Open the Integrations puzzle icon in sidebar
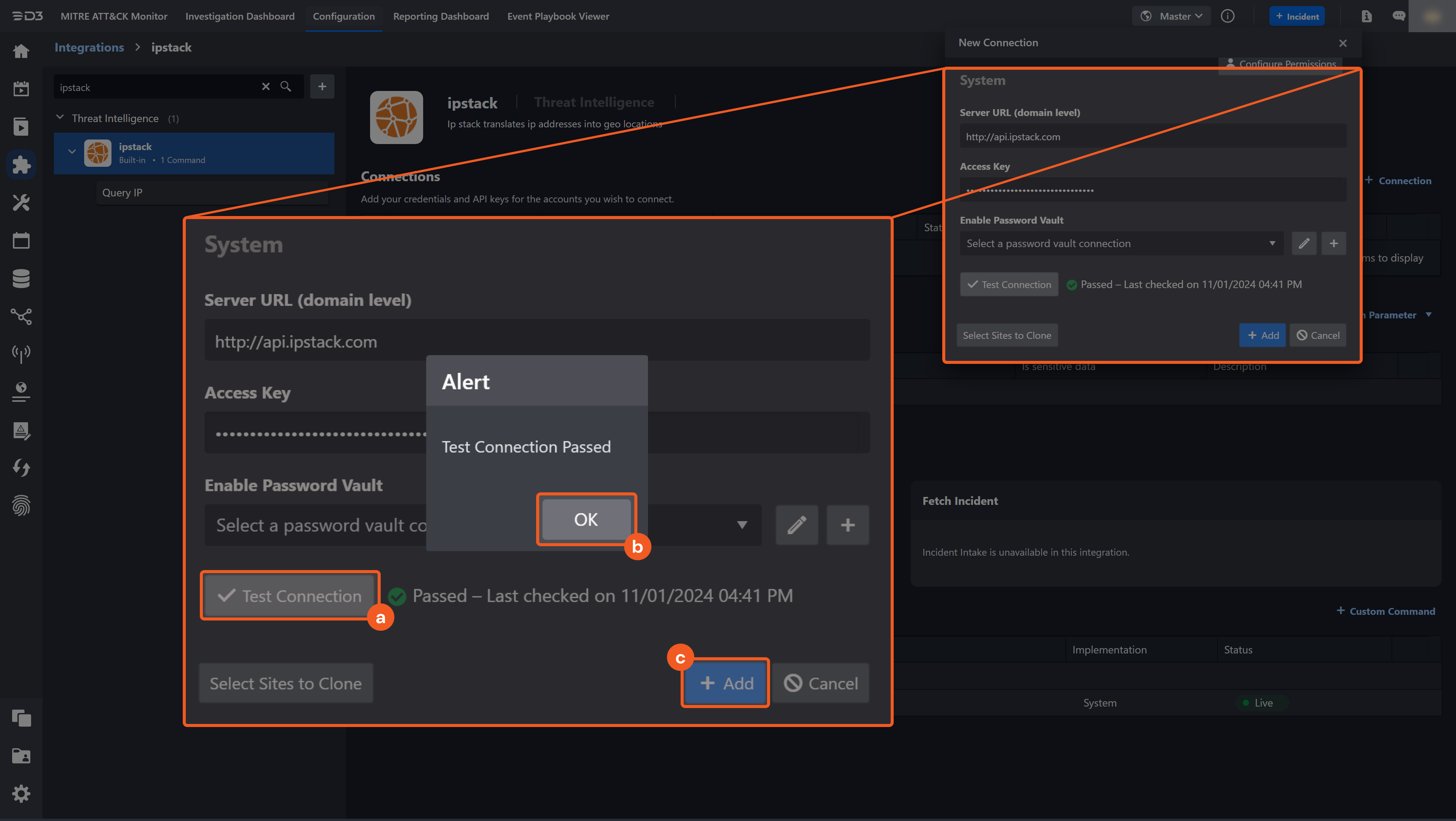This screenshot has height=821, width=1456. point(21,165)
